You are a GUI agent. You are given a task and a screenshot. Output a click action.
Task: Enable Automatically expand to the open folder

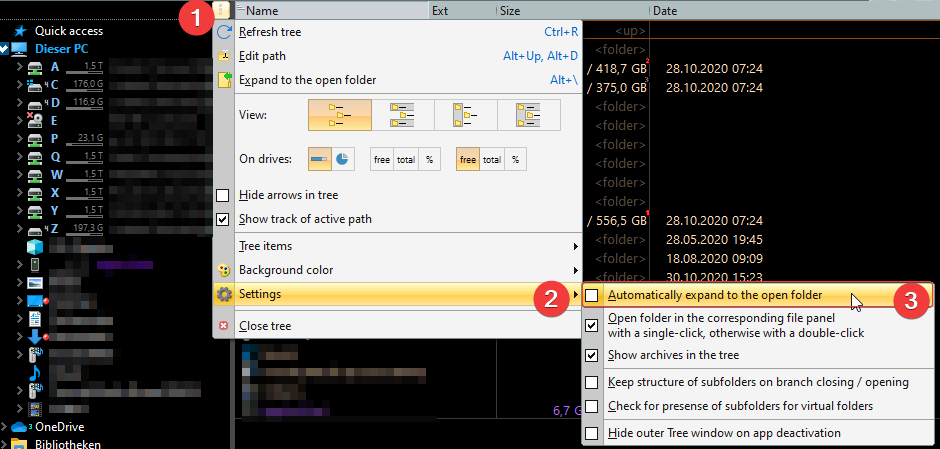[593, 296]
